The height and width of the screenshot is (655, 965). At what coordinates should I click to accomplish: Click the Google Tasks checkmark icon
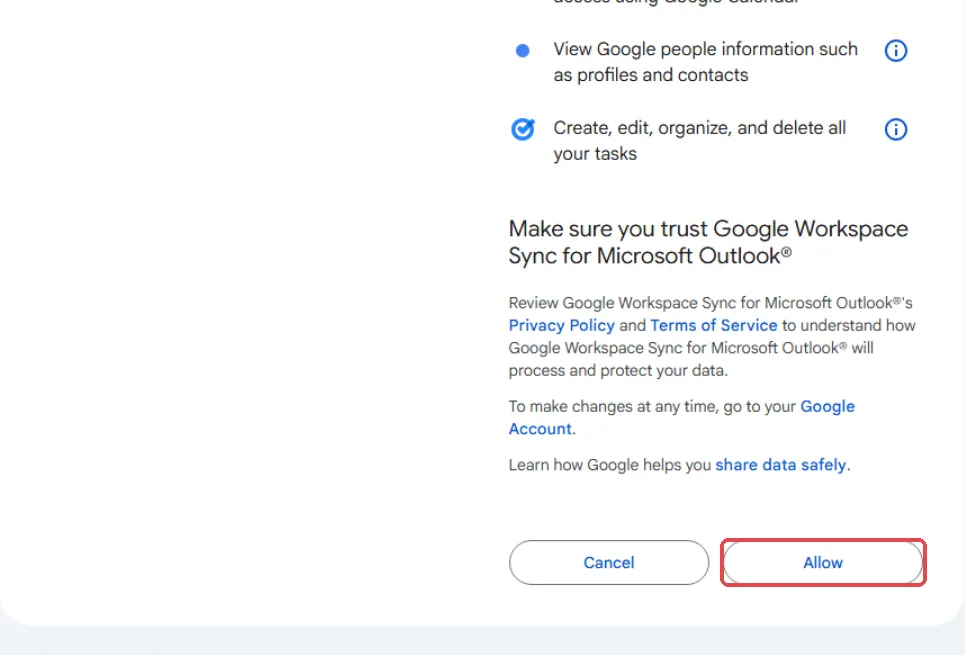pos(523,129)
